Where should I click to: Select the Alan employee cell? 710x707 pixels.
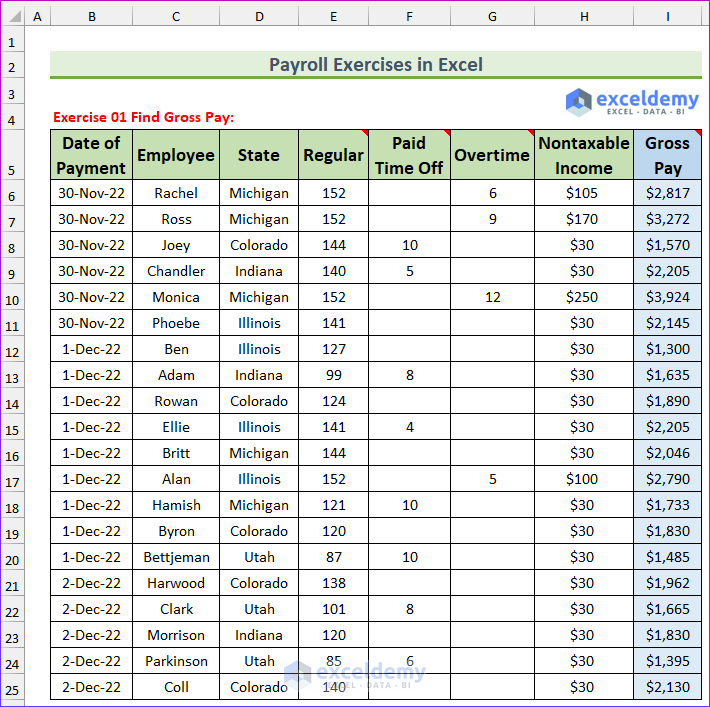(x=176, y=479)
